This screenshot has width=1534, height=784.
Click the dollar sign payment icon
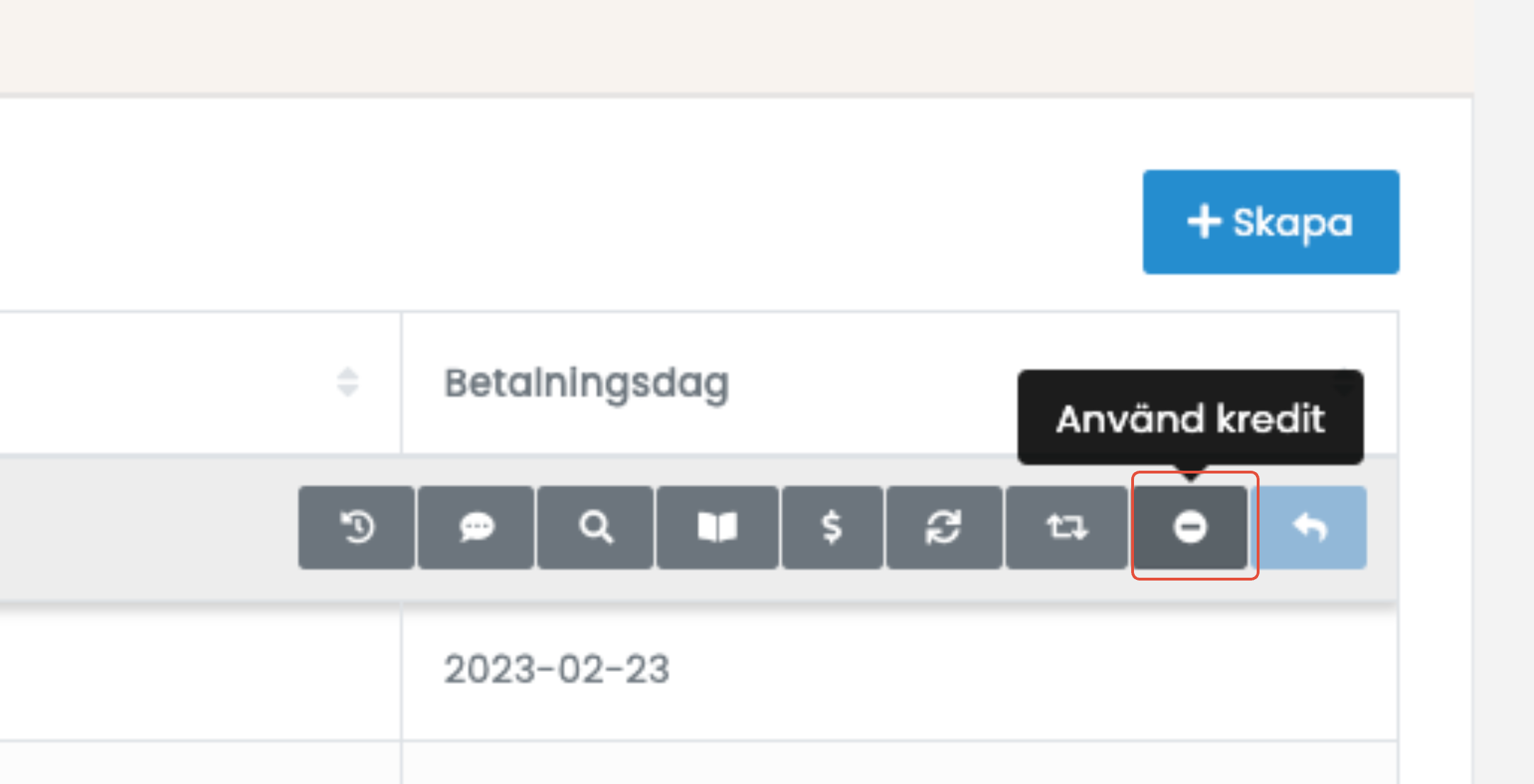click(832, 527)
